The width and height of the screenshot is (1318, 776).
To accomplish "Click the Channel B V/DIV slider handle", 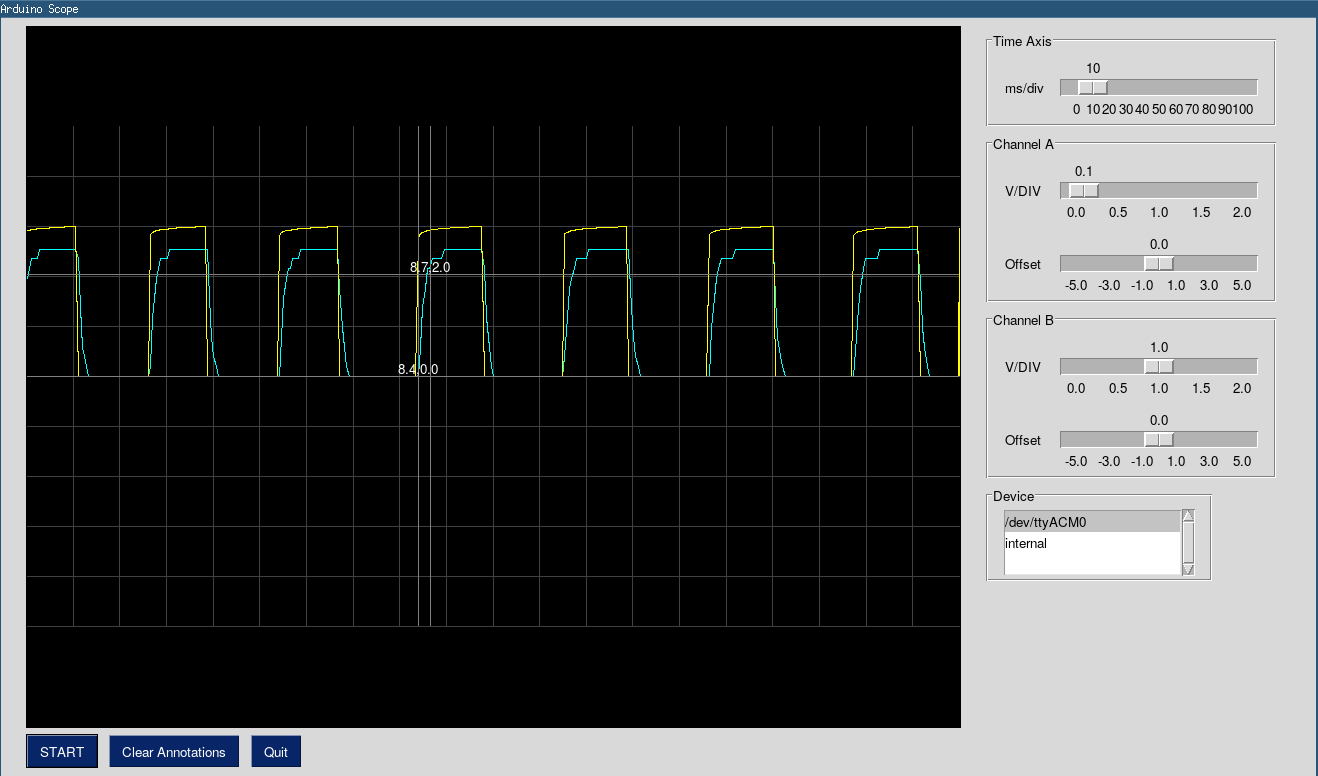I will pos(1157,365).
